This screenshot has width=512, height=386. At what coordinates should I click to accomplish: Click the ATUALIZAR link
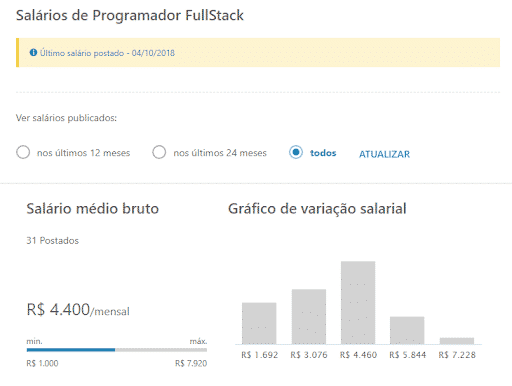[x=384, y=154]
